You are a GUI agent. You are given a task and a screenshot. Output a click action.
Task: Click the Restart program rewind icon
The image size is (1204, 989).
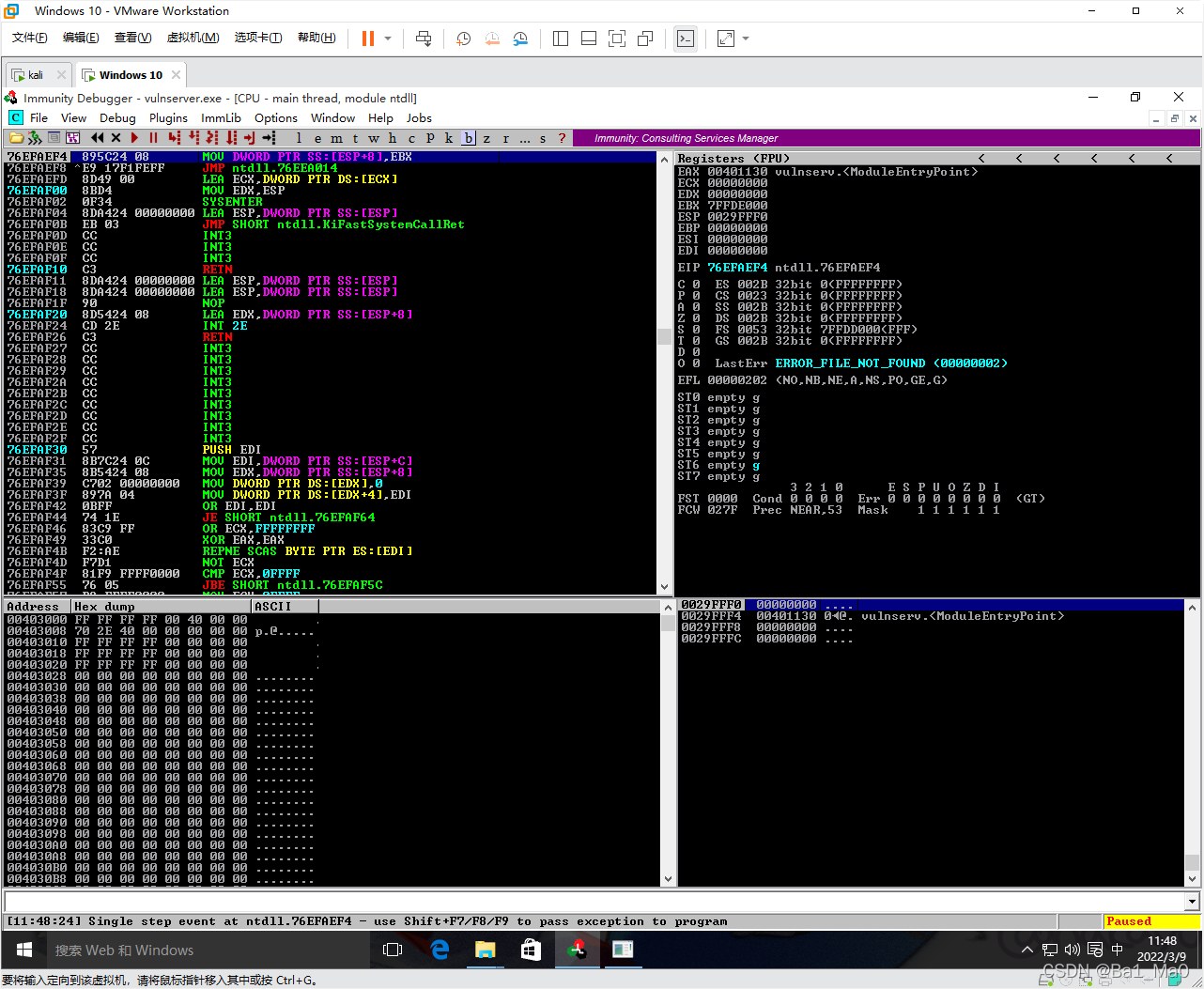point(97,138)
